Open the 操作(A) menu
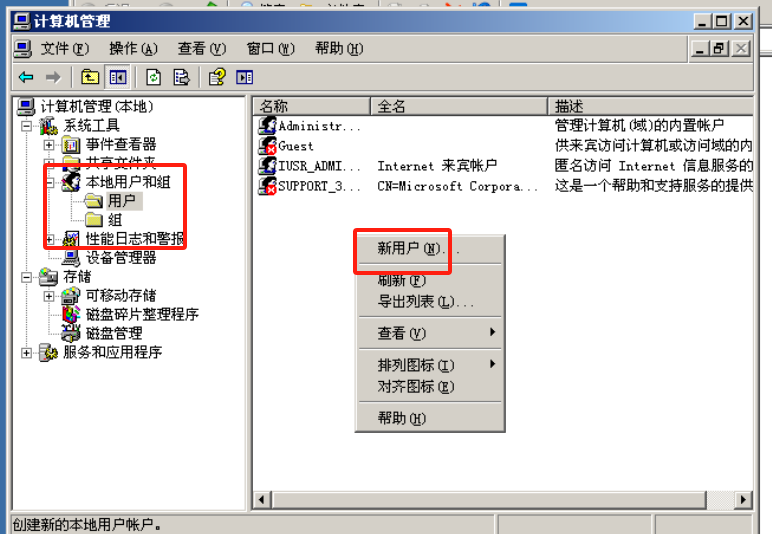 (133, 49)
